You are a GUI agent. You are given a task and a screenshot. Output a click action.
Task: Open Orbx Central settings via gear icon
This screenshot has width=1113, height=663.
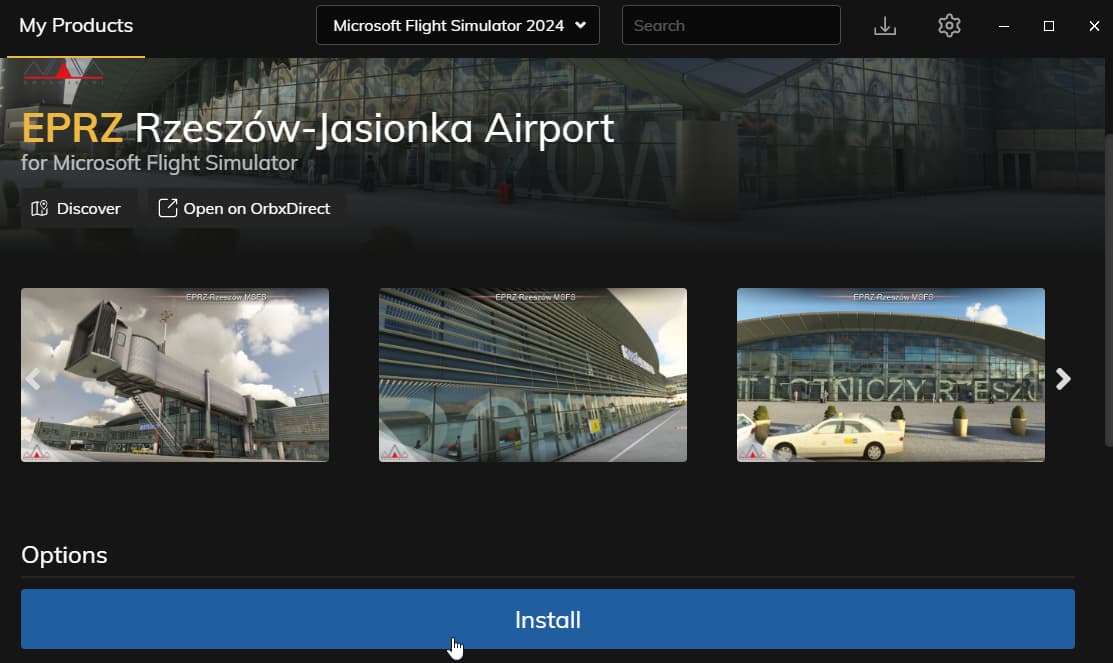(x=948, y=25)
